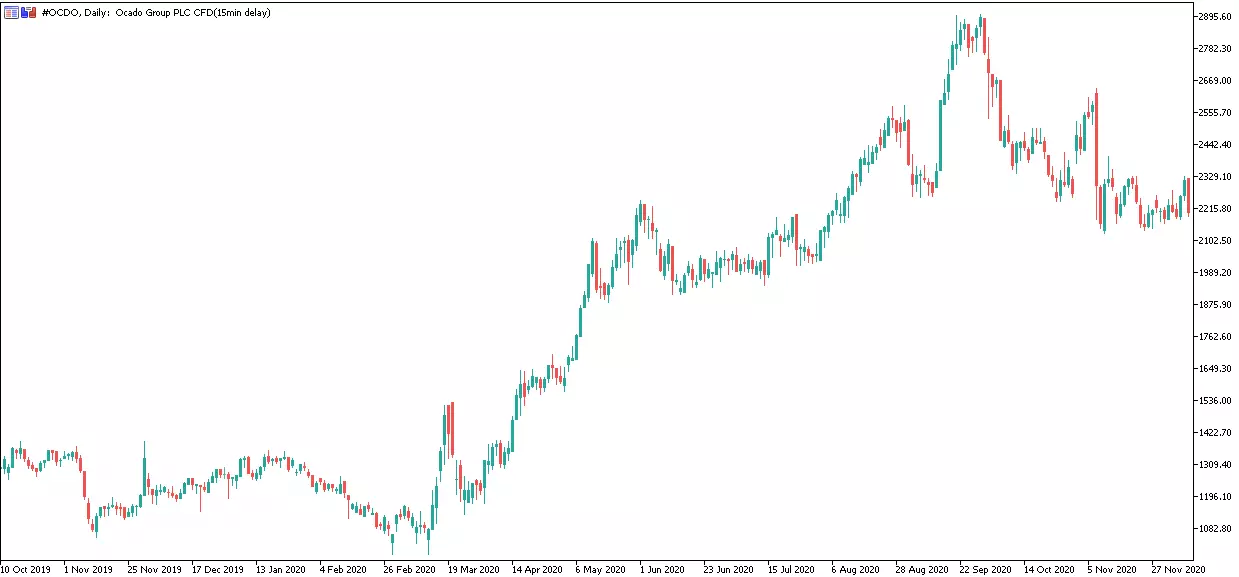Click the 1875.90 price axis label
Viewport: 1239px width, 577px height.
(x=1215, y=305)
